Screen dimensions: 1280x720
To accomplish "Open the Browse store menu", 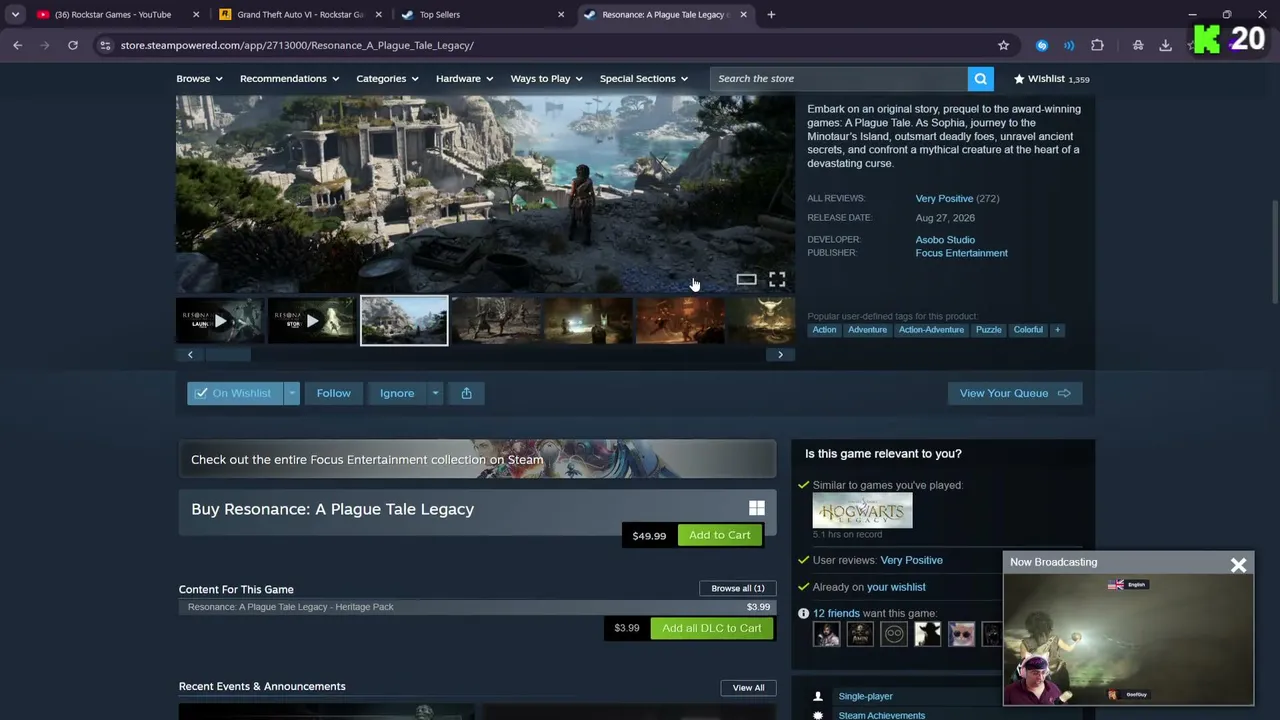I will (x=199, y=79).
